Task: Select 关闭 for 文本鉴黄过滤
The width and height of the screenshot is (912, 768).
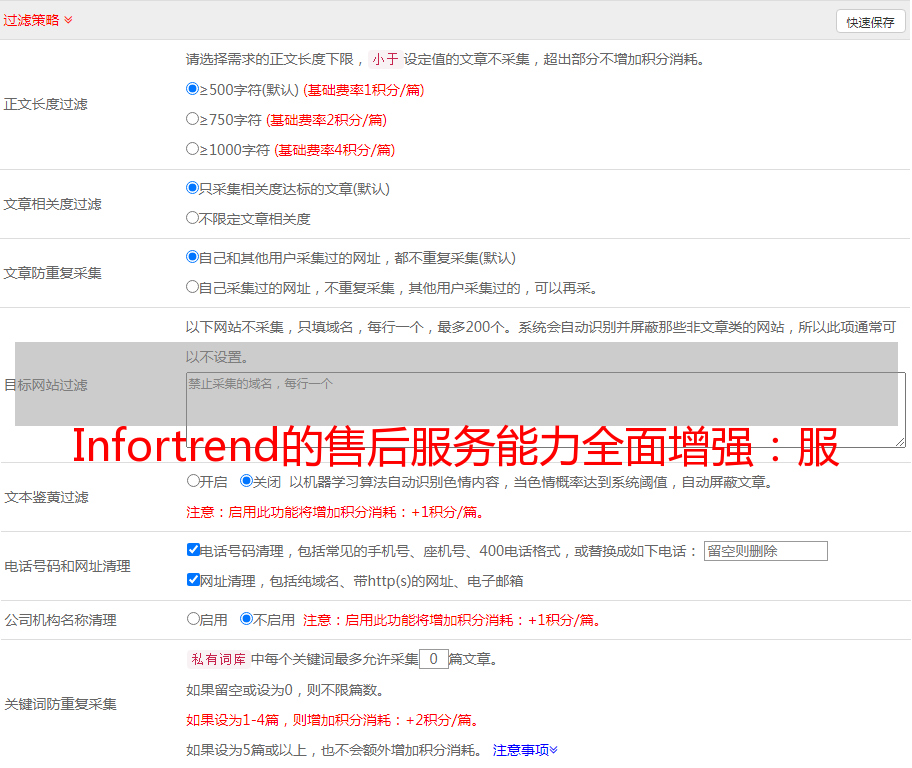Action: coord(246,481)
